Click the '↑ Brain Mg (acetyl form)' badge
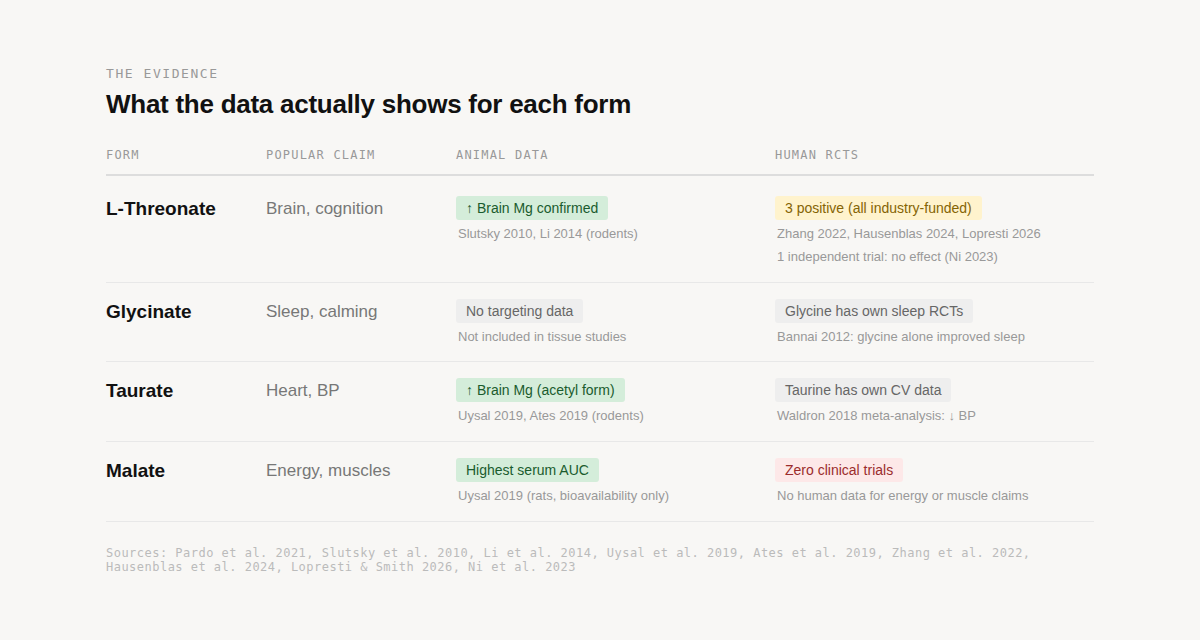This screenshot has width=1200, height=640. (540, 390)
